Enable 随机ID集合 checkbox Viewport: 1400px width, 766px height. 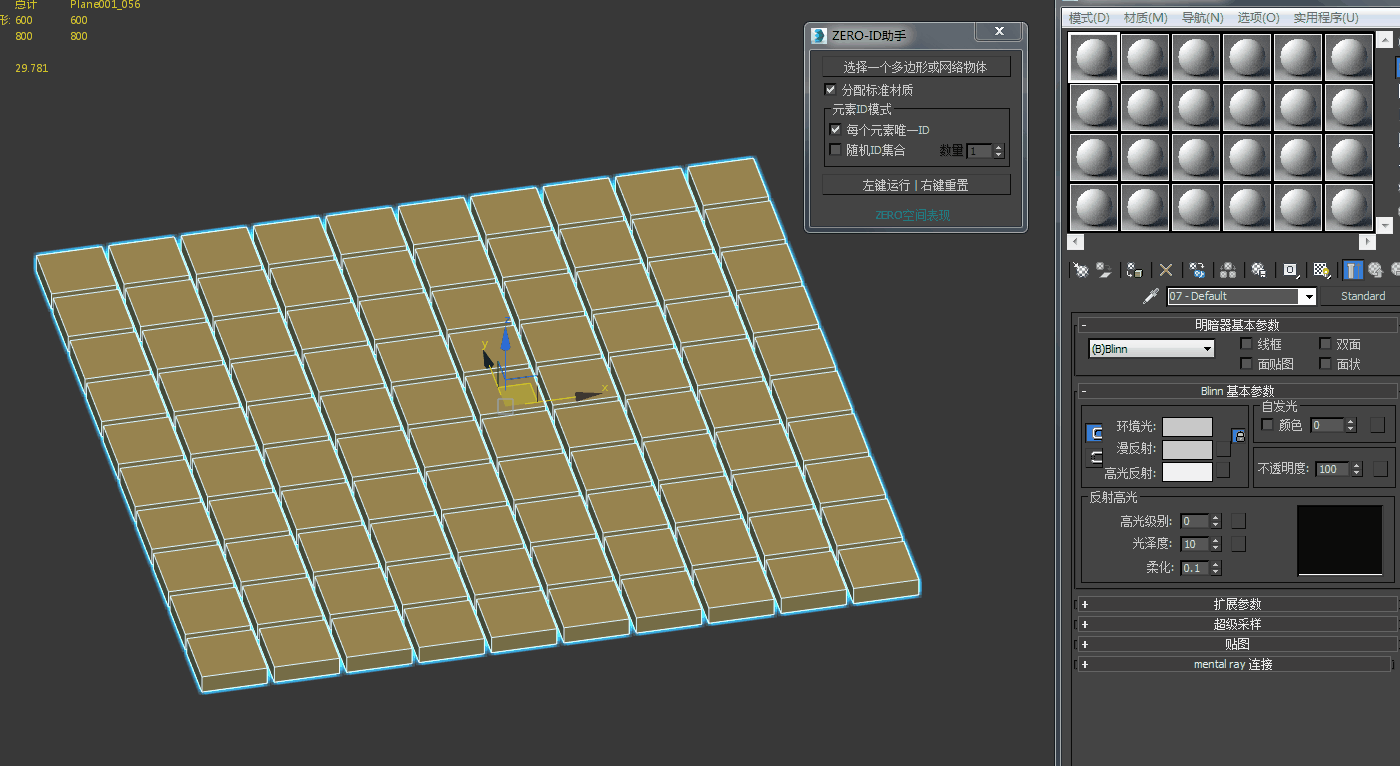point(836,150)
